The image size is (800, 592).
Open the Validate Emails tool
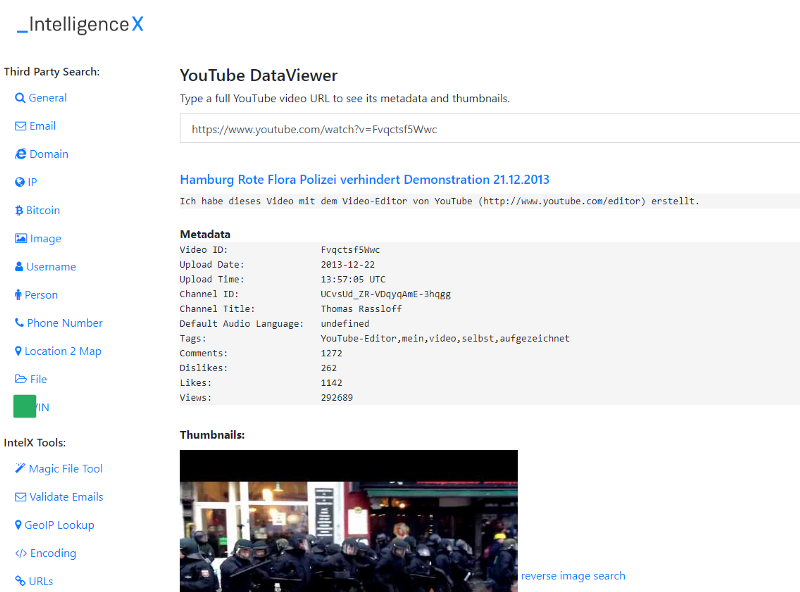click(66, 497)
